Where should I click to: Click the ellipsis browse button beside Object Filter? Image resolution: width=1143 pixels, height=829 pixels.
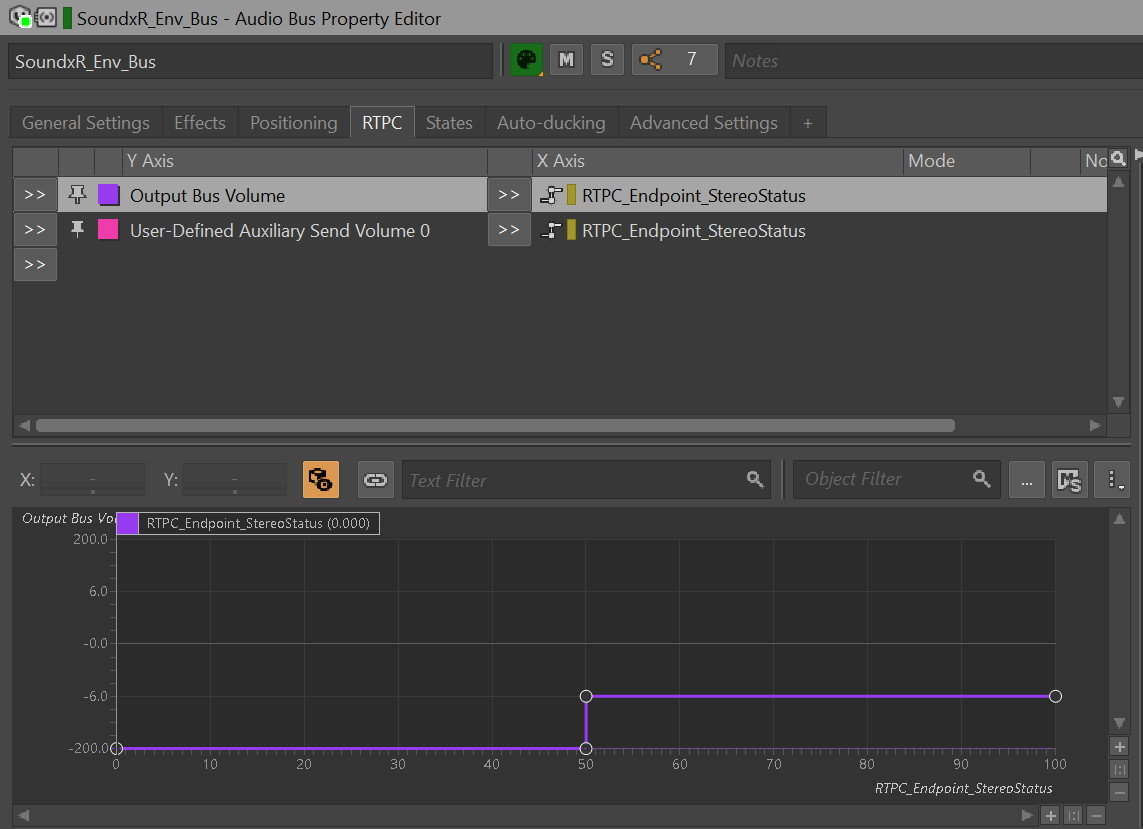click(x=1026, y=480)
